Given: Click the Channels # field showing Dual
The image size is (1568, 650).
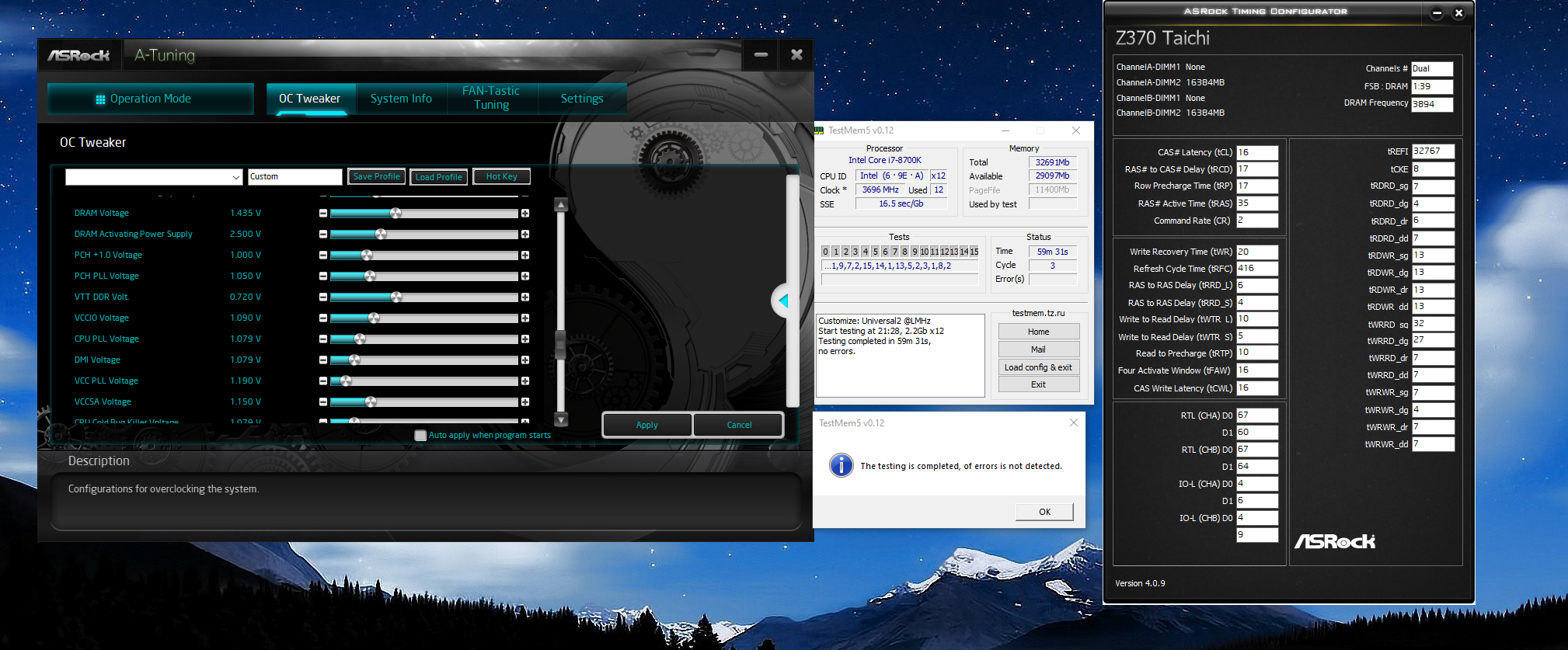Looking at the screenshot, I should pos(1432,69).
